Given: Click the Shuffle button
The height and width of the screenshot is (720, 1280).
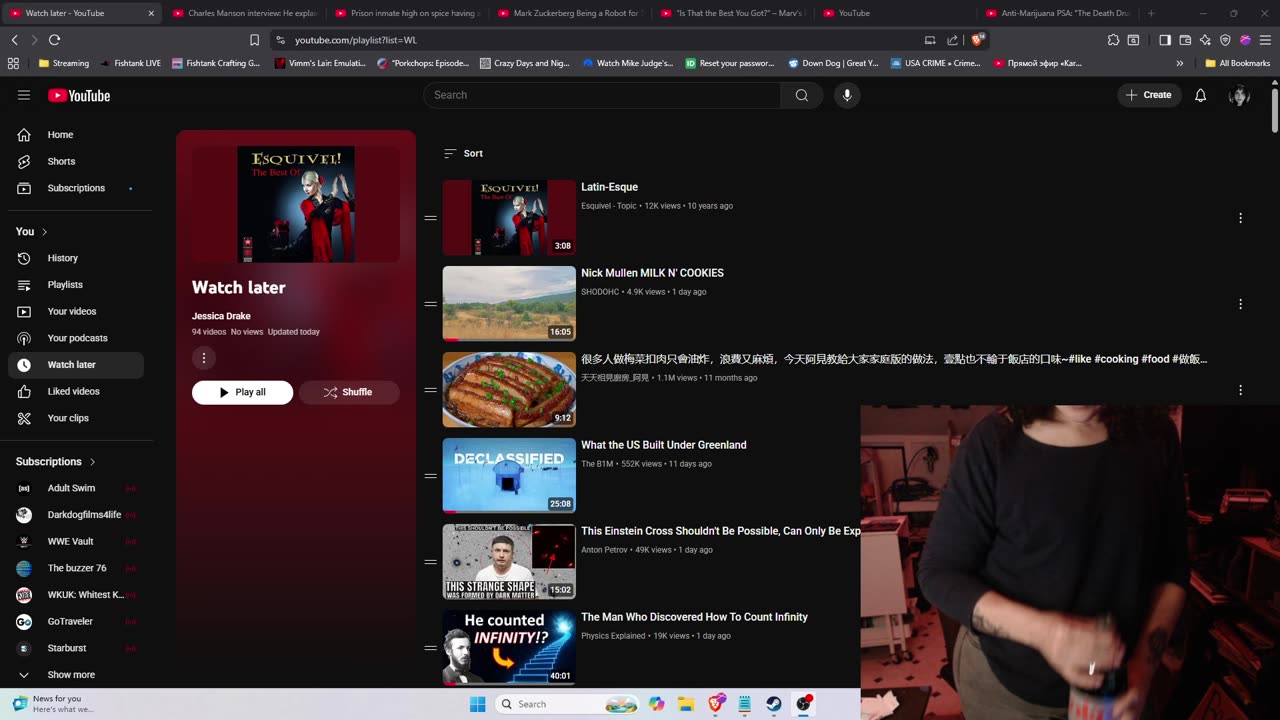Looking at the screenshot, I should click(348, 392).
